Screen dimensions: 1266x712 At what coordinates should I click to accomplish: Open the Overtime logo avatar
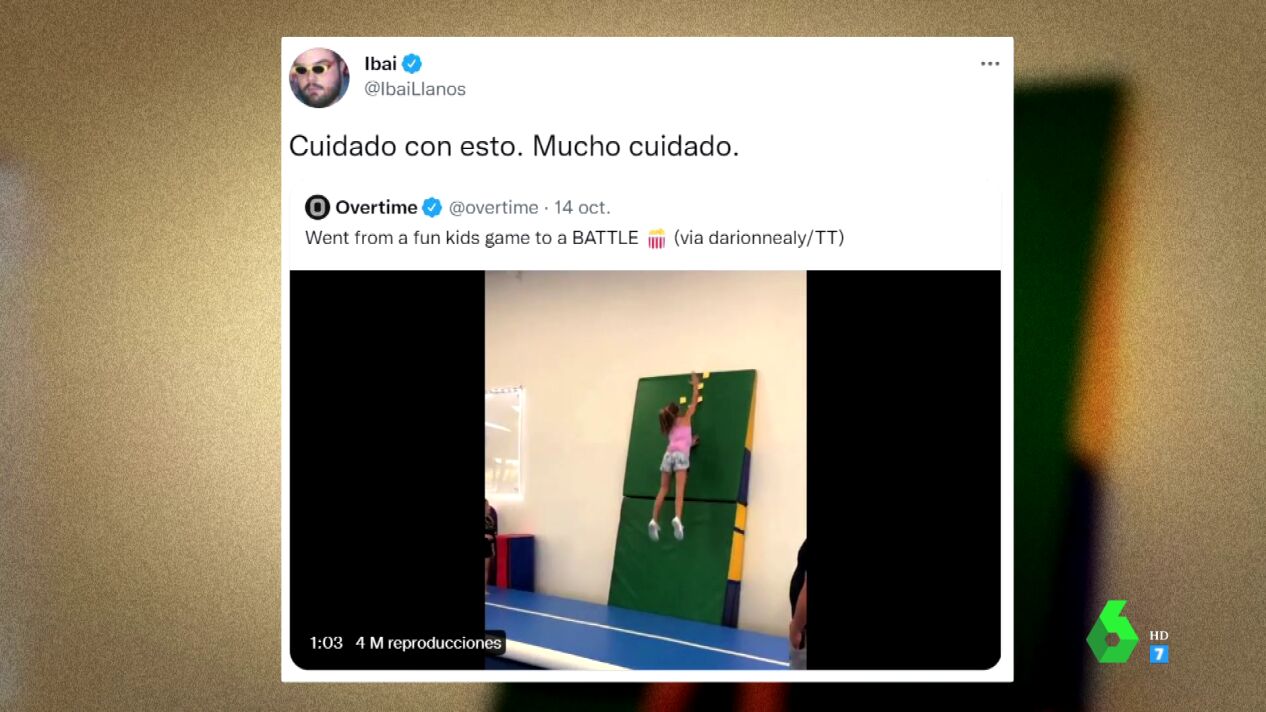(318, 207)
